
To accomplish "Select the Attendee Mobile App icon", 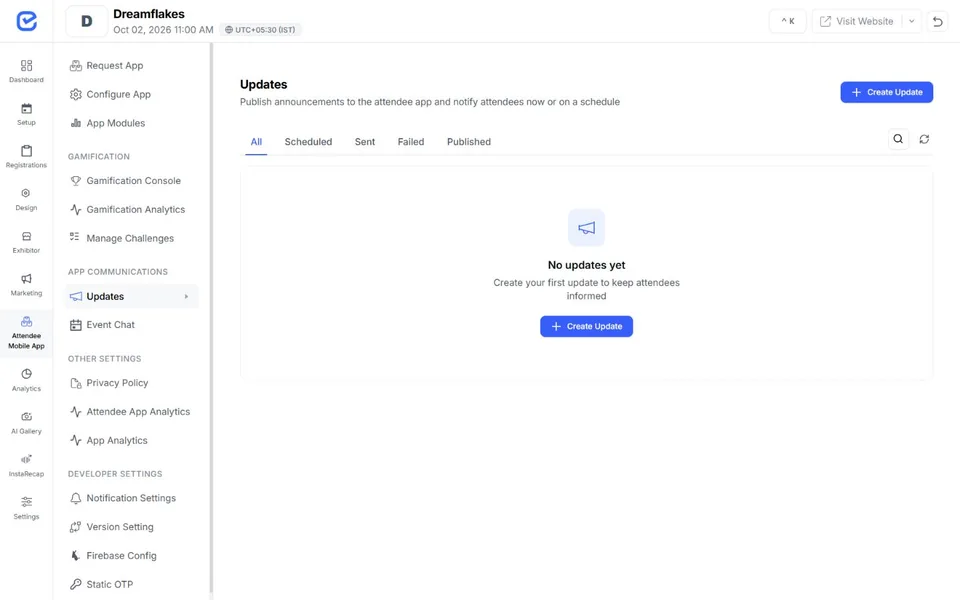I will tap(26, 321).
